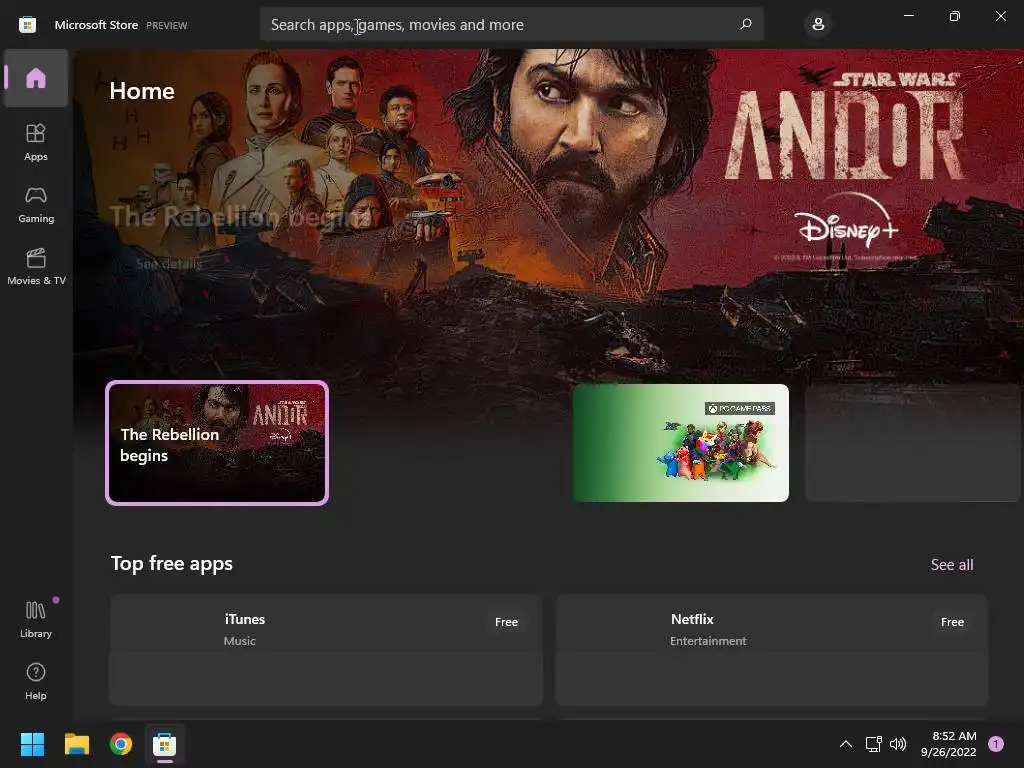This screenshot has height=768, width=1024.
Task: Click See all for Top free apps
Action: pyautogui.click(x=952, y=564)
